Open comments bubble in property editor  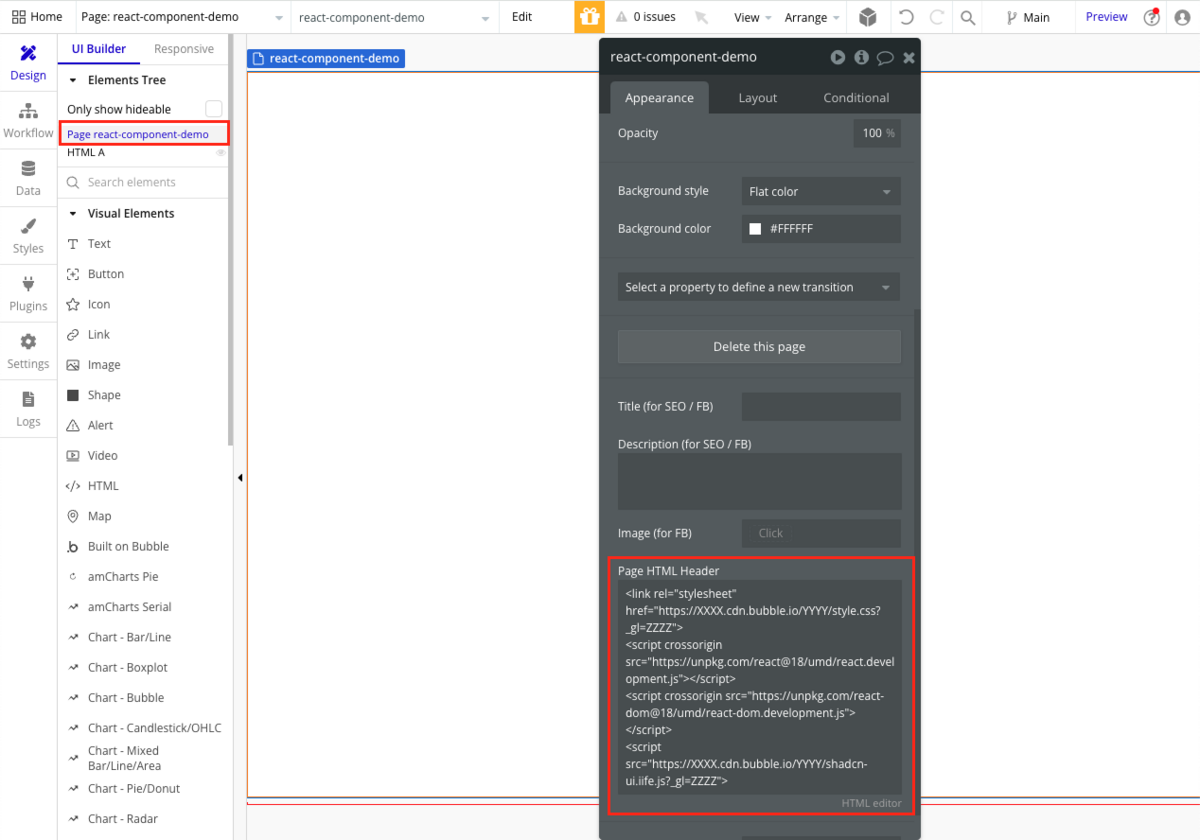coord(885,58)
